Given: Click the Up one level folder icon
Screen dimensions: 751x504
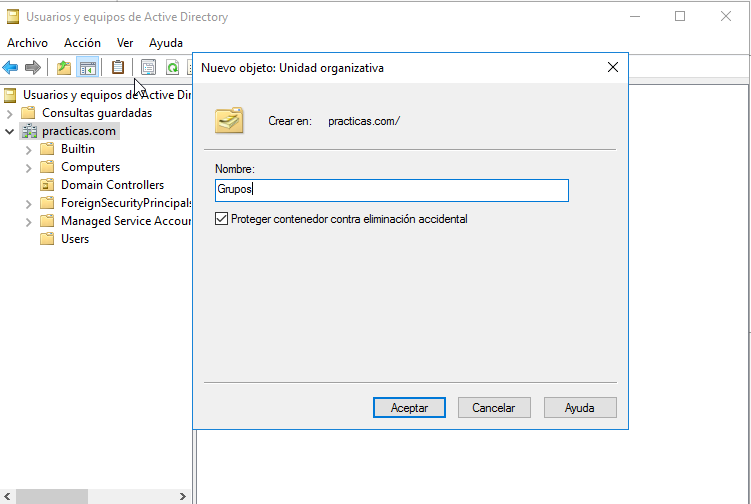Looking at the screenshot, I should (64, 68).
